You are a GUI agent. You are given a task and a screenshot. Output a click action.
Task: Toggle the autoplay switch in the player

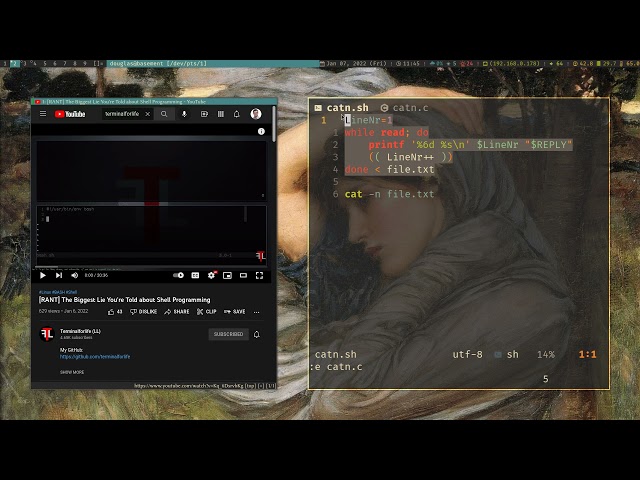(x=178, y=276)
